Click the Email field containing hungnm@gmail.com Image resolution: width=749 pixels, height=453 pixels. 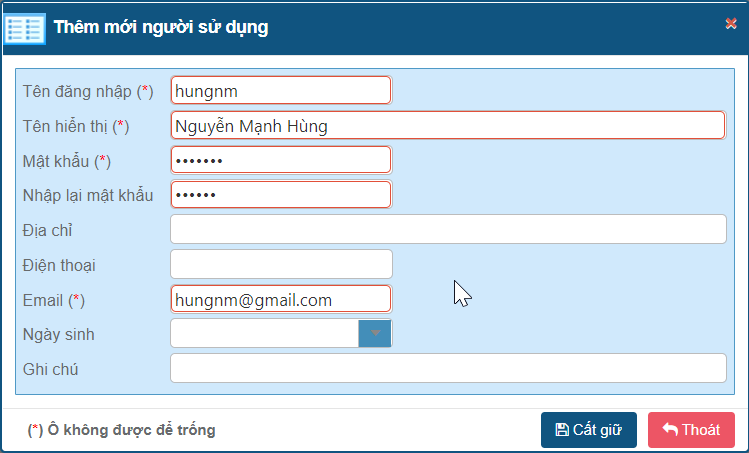pyautogui.click(x=280, y=299)
